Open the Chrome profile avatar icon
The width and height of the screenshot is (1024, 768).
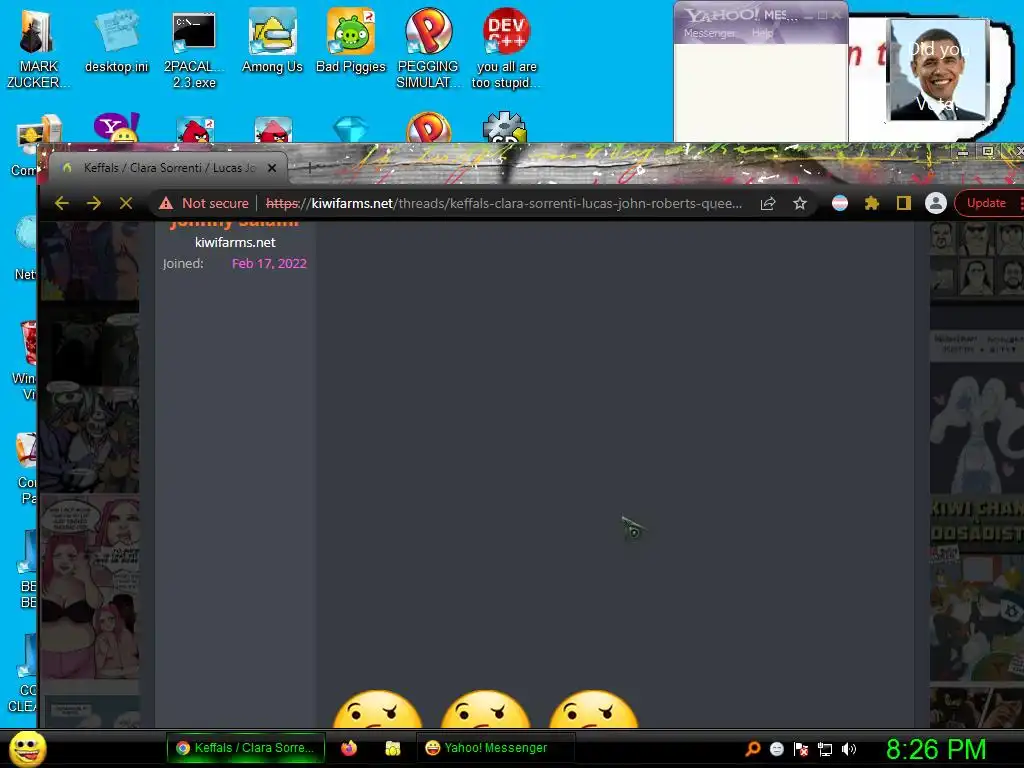point(935,203)
